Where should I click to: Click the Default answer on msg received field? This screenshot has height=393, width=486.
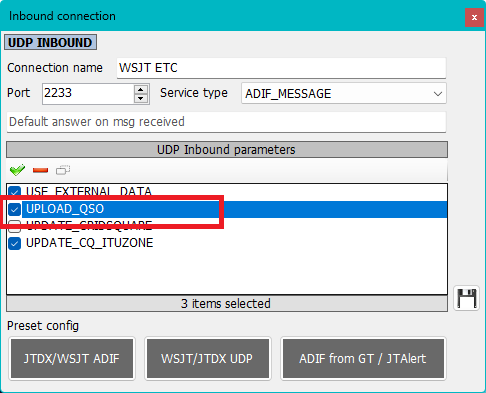(226, 122)
